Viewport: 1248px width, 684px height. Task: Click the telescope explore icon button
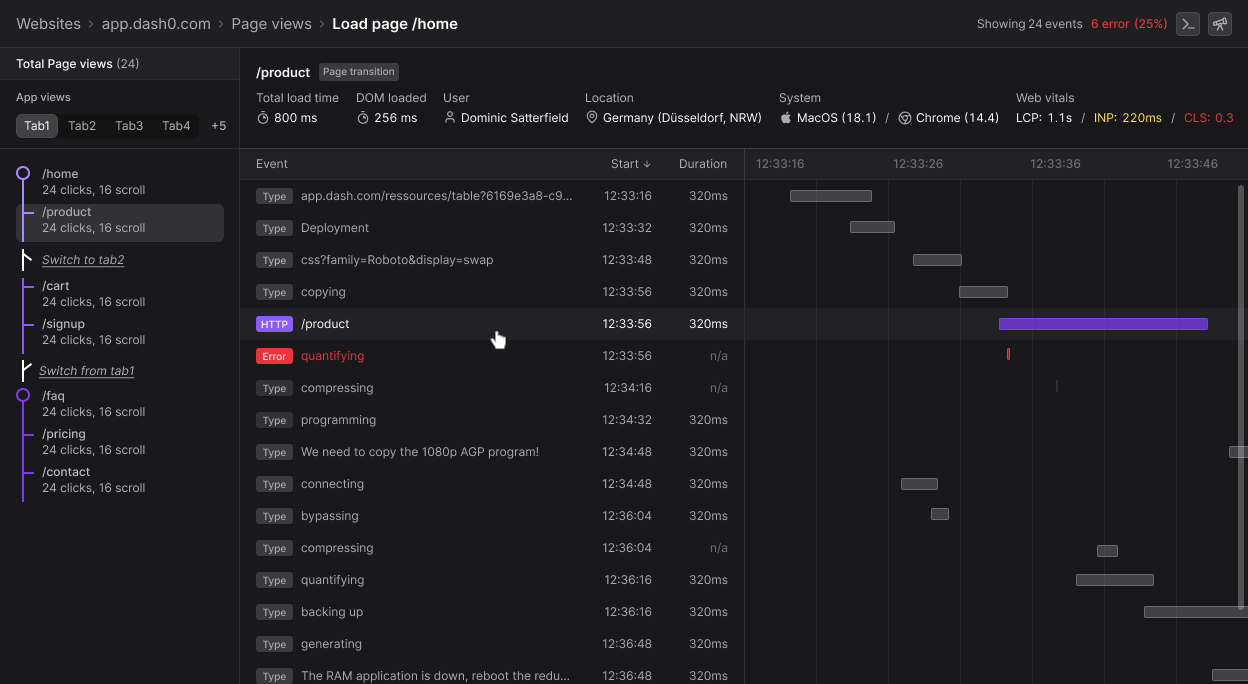click(x=1219, y=24)
